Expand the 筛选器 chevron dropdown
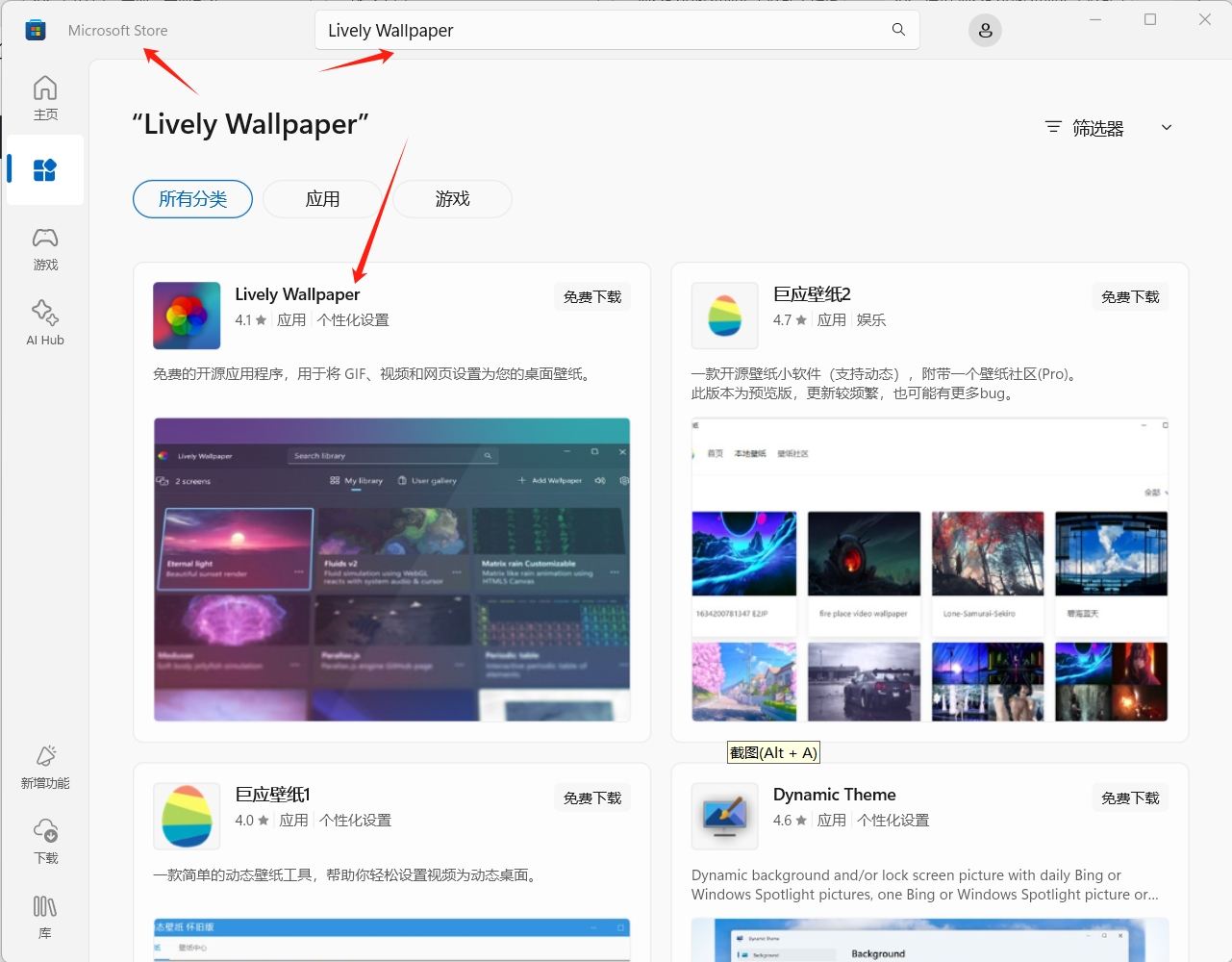The image size is (1232, 962). (x=1167, y=127)
